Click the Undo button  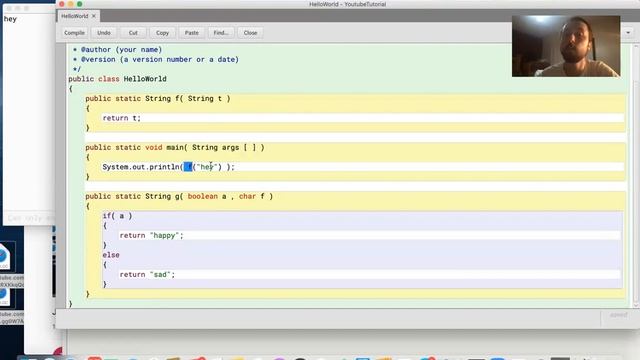pos(104,33)
